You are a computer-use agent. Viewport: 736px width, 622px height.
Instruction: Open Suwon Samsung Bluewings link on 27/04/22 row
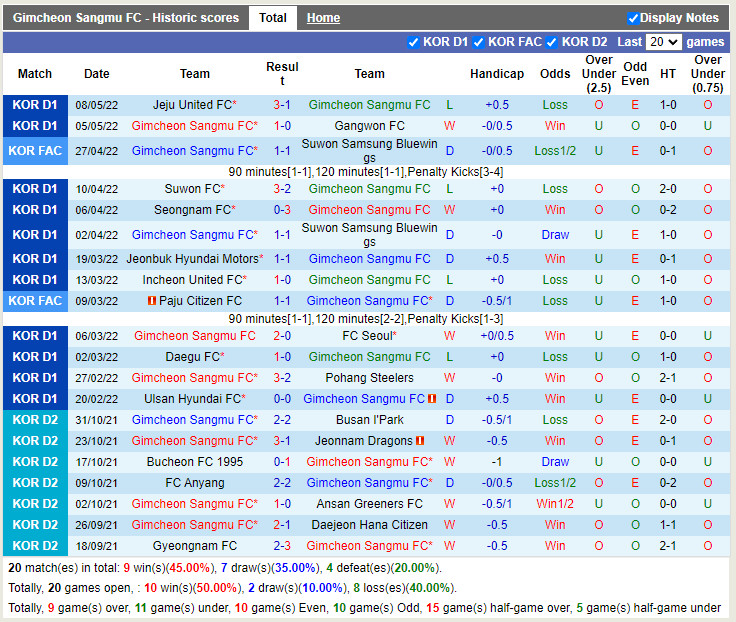click(369, 151)
